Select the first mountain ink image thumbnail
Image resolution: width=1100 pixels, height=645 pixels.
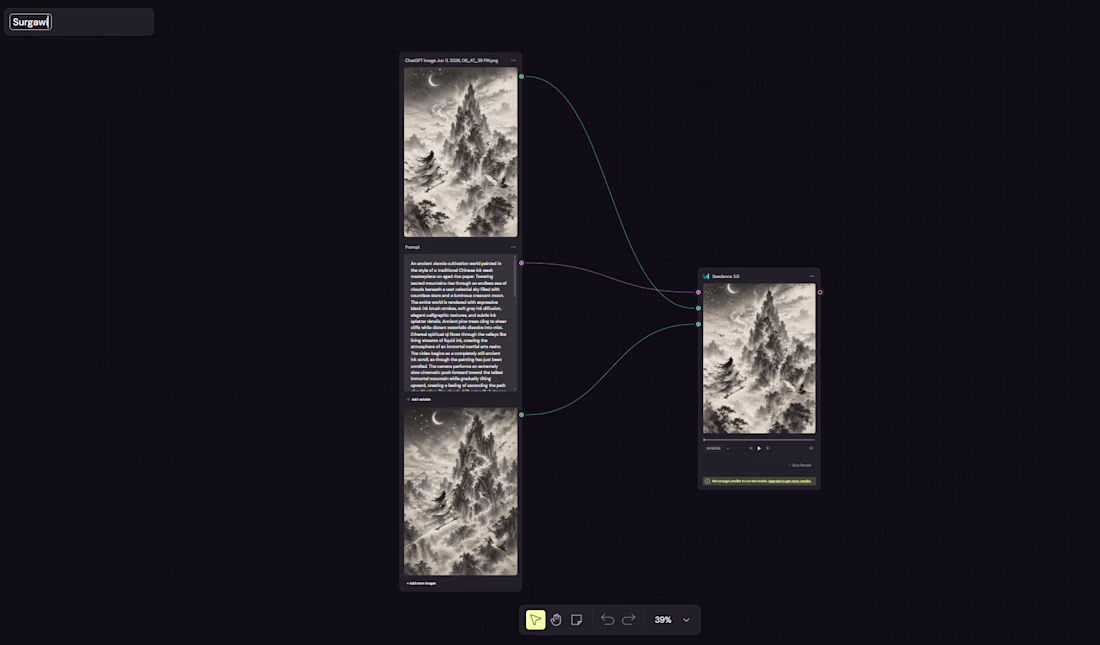[x=461, y=152]
